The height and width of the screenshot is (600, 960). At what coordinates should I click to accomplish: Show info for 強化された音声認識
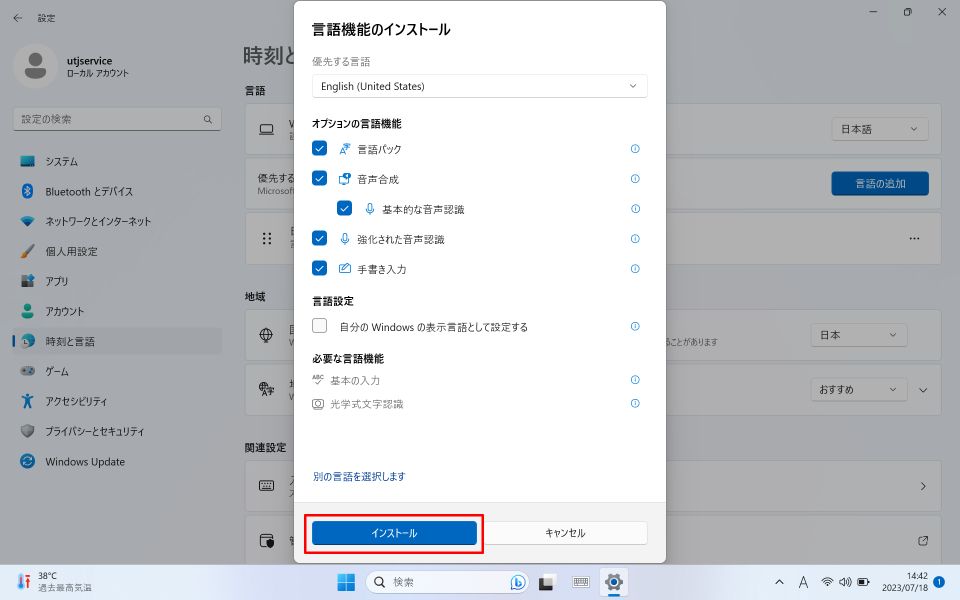point(635,239)
